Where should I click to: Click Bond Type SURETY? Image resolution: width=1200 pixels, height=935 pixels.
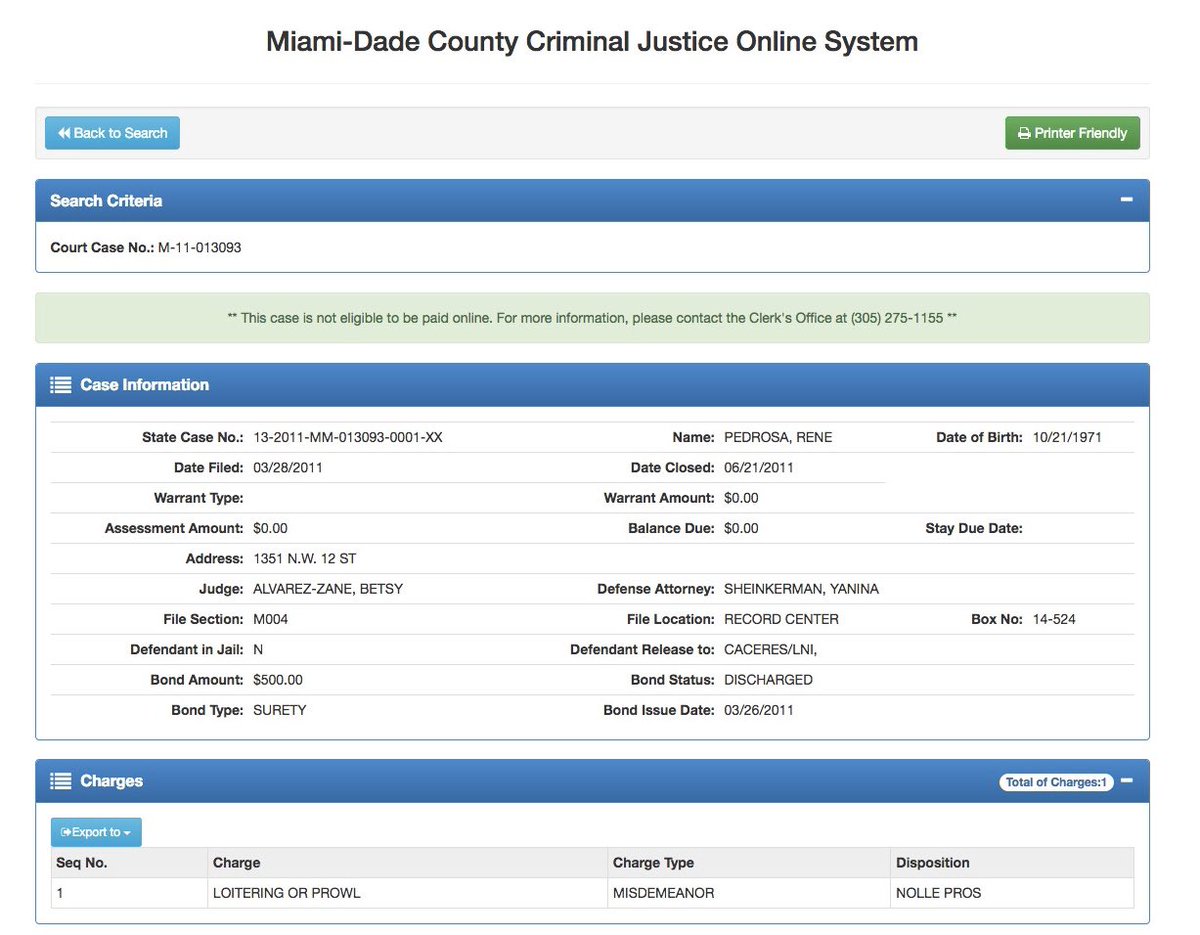tap(280, 710)
